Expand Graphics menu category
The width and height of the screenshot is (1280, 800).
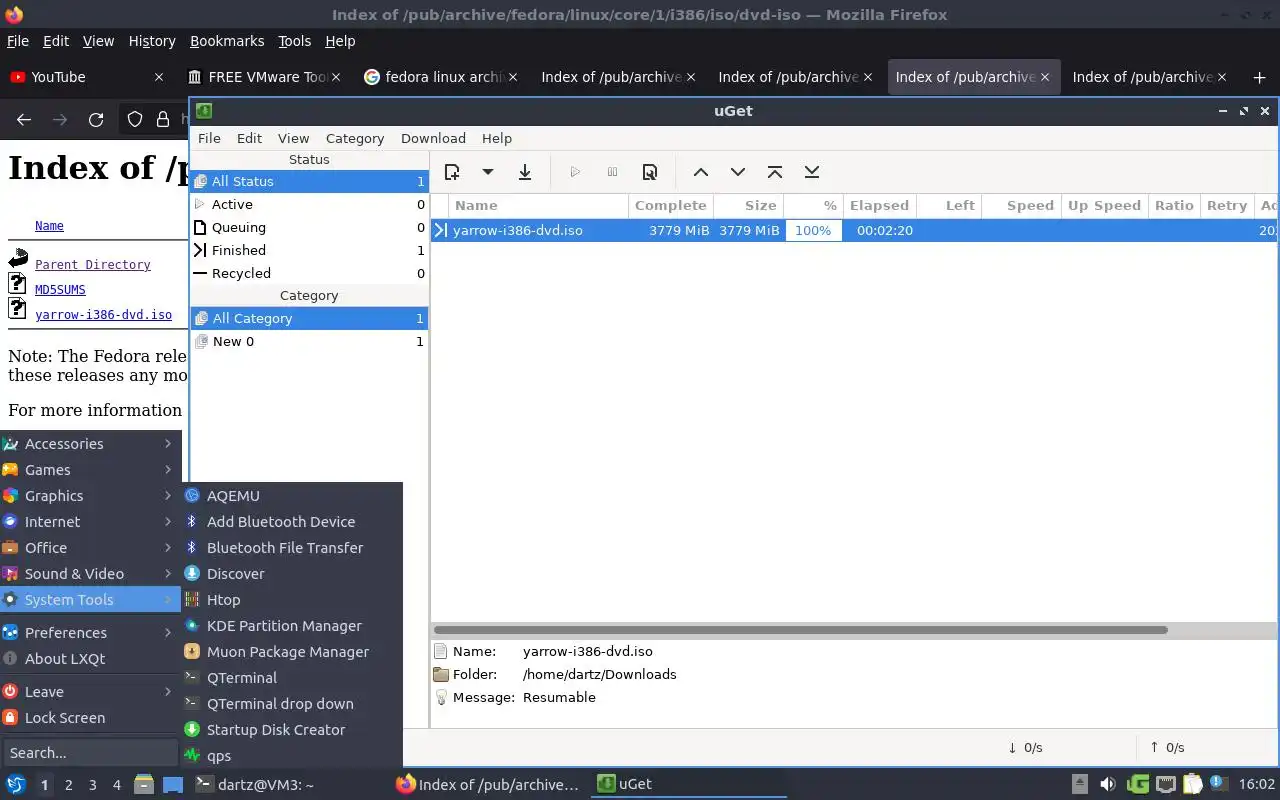pyautogui.click(x=90, y=496)
